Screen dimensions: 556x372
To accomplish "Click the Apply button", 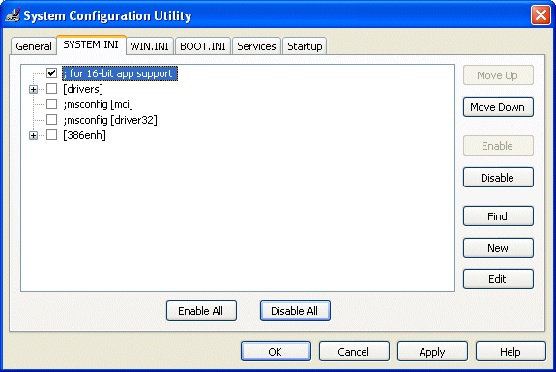I will click(x=432, y=351).
